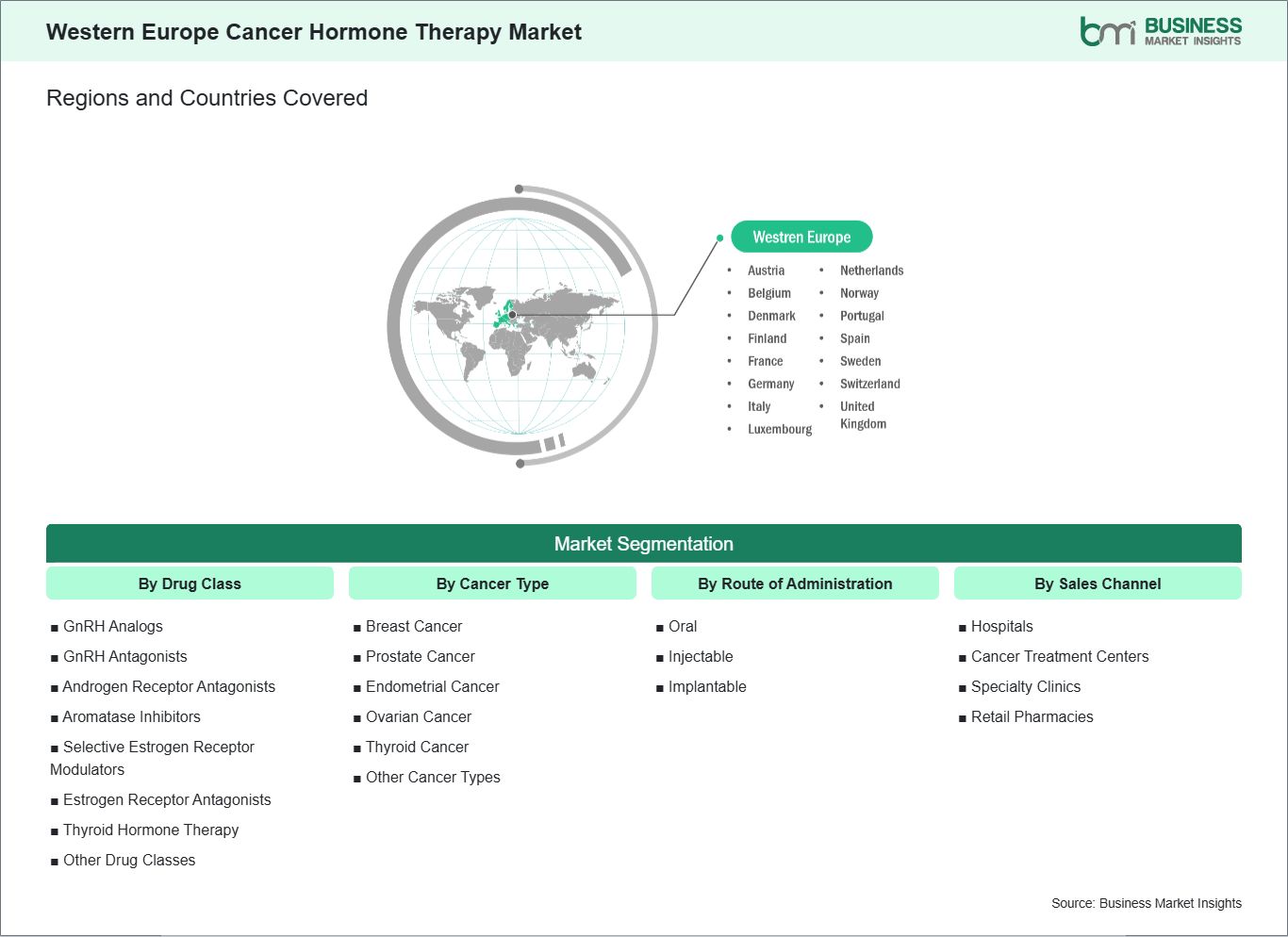Click the gray dot at top of globe ring
This screenshot has width=1288, height=937.
pyautogui.click(x=519, y=189)
